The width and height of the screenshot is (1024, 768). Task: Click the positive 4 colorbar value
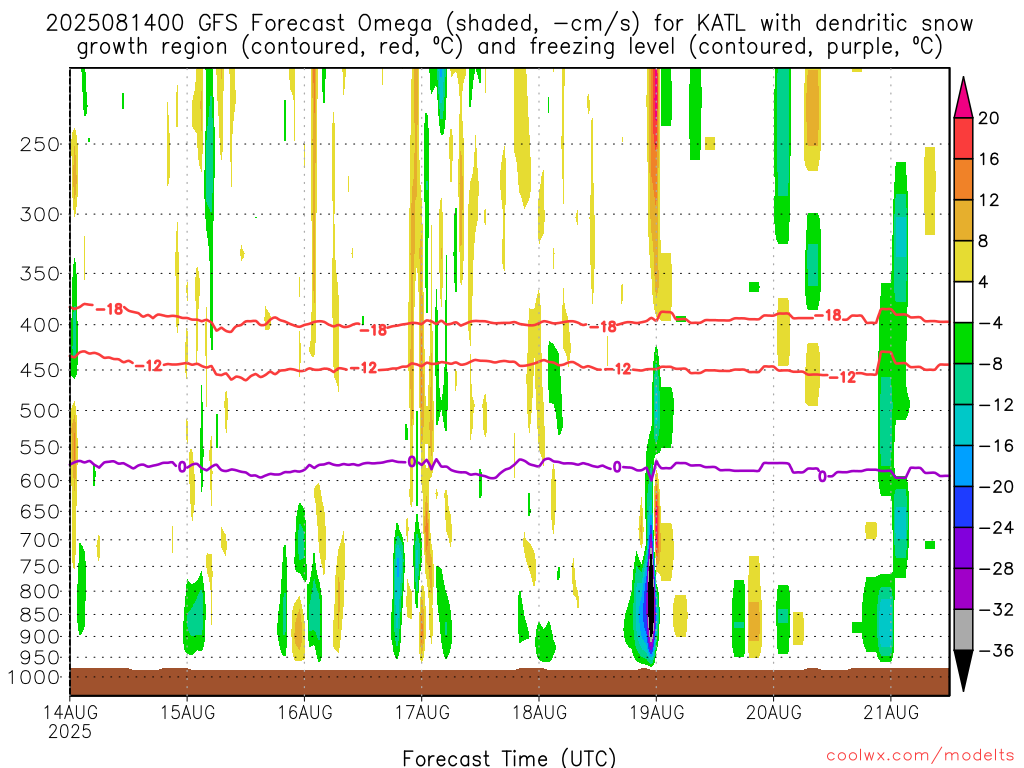pos(983,282)
